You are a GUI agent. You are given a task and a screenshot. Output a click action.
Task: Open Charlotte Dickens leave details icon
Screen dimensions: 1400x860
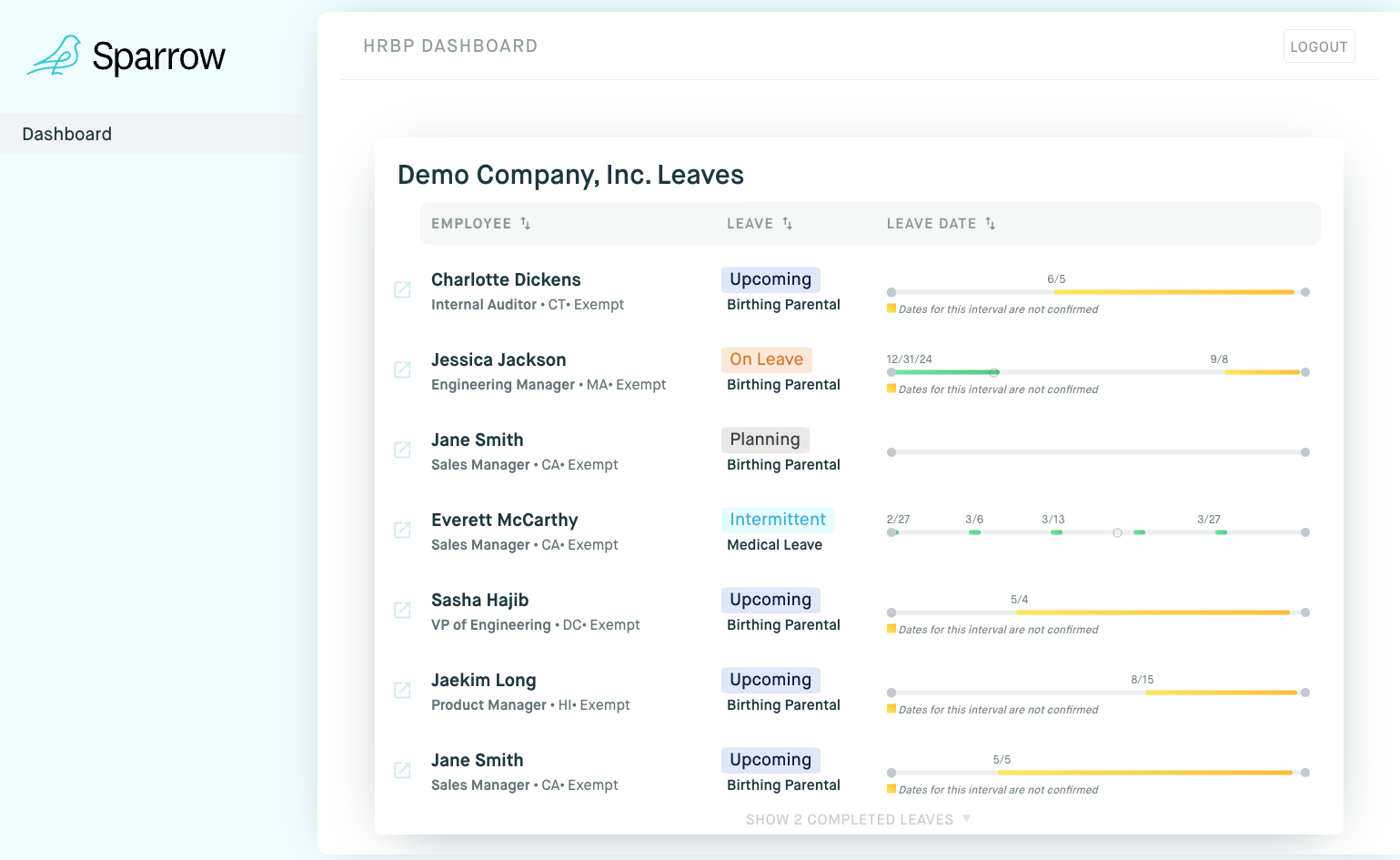(402, 290)
